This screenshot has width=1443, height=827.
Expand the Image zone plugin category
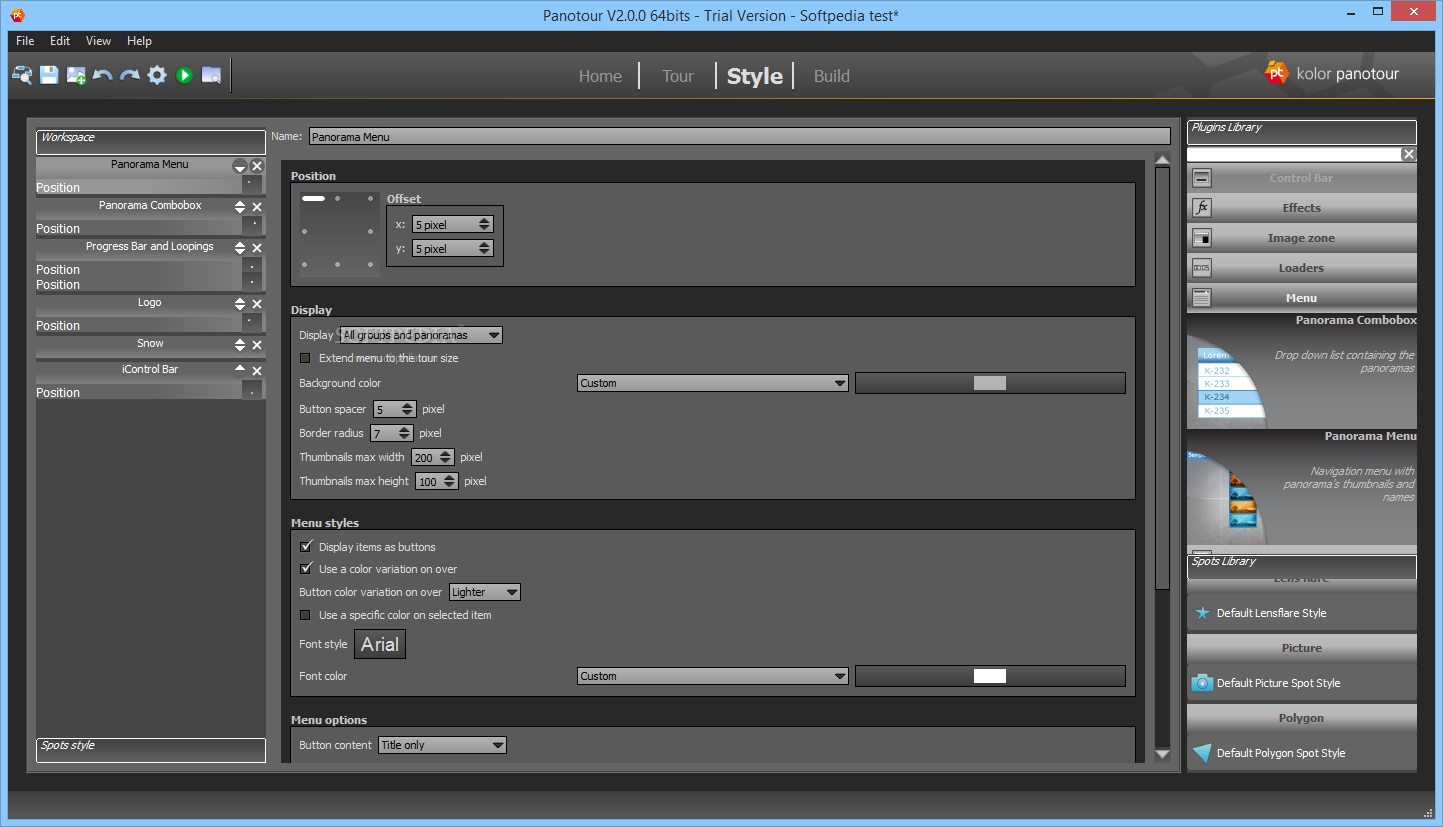coord(1302,238)
